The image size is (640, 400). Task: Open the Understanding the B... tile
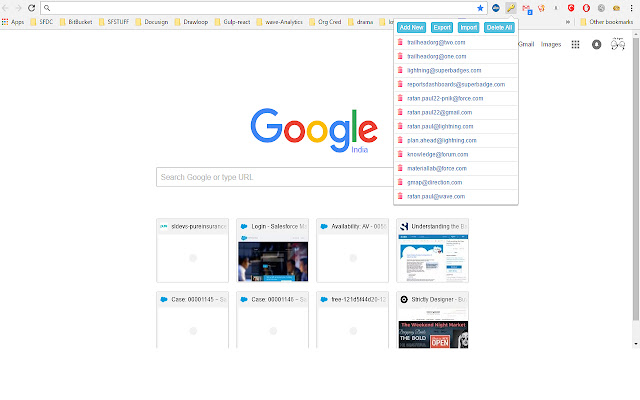click(x=433, y=250)
